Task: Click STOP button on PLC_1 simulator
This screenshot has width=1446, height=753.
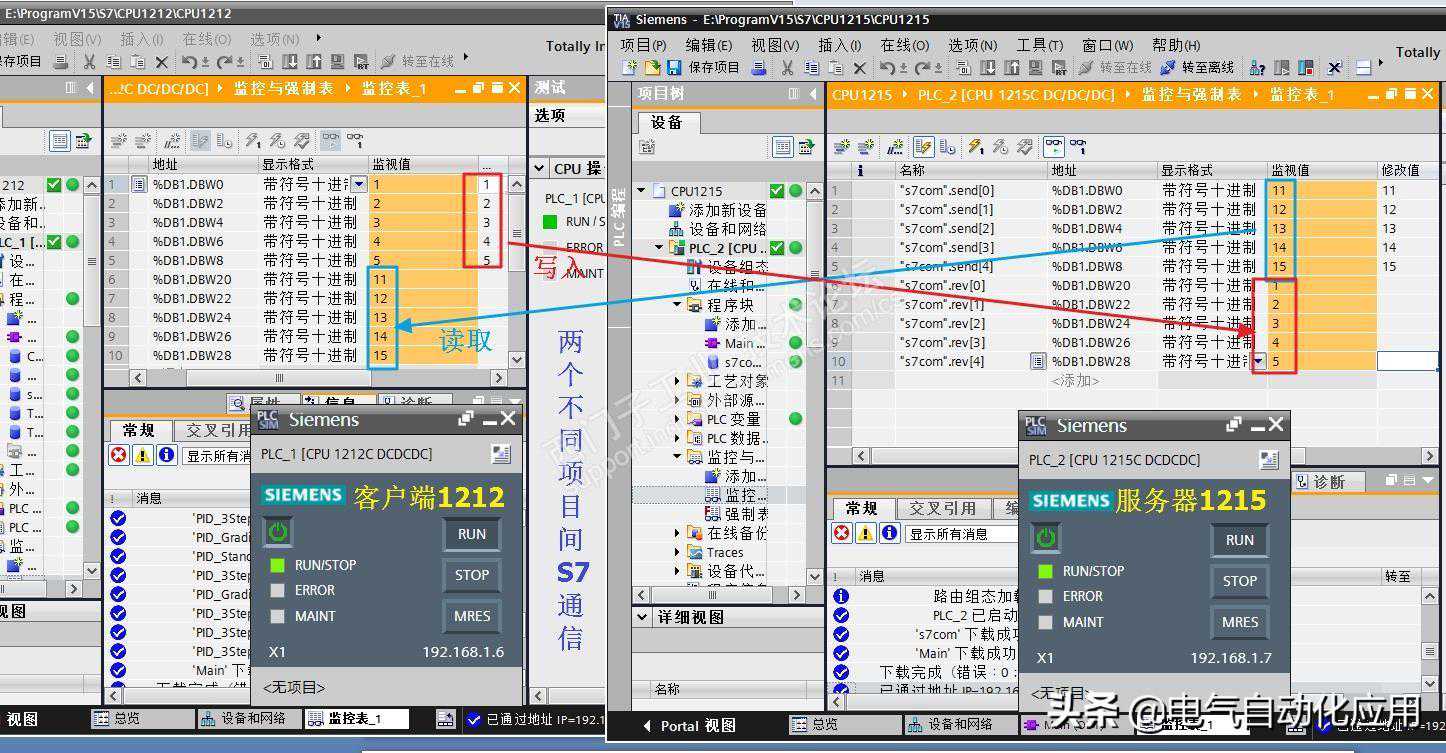Action: [472, 575]
